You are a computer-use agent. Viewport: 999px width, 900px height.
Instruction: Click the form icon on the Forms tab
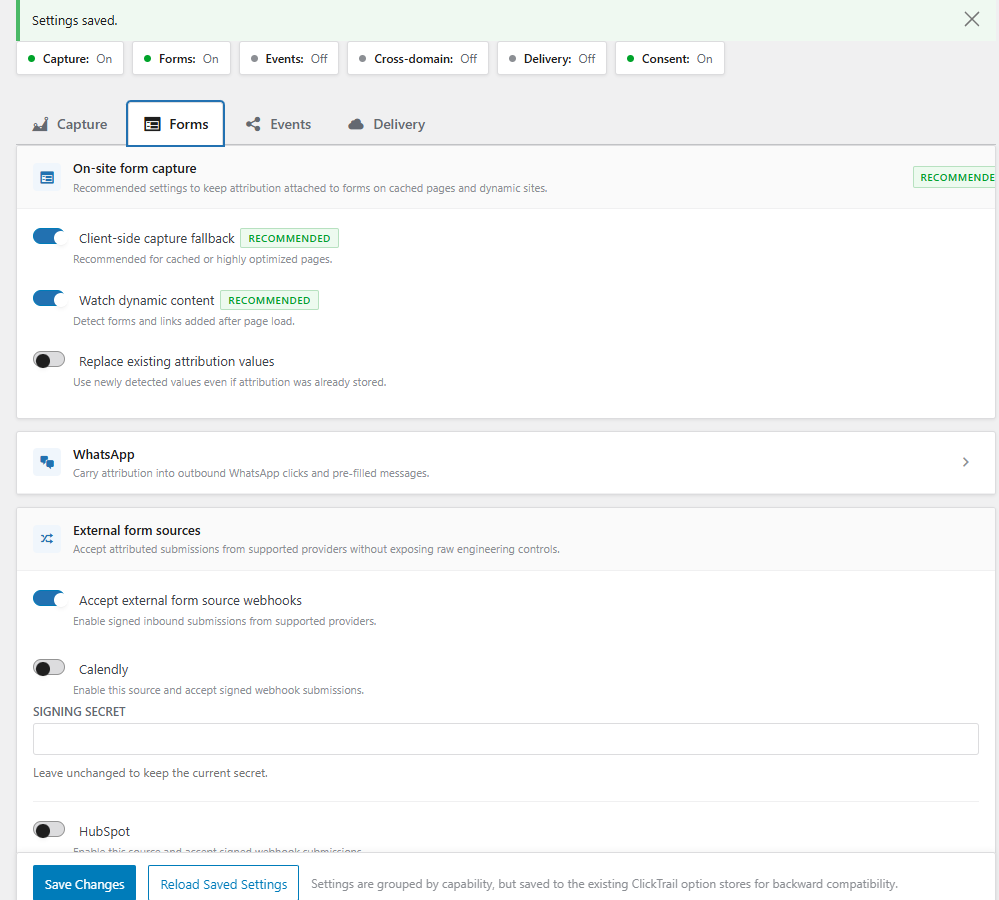150,123
